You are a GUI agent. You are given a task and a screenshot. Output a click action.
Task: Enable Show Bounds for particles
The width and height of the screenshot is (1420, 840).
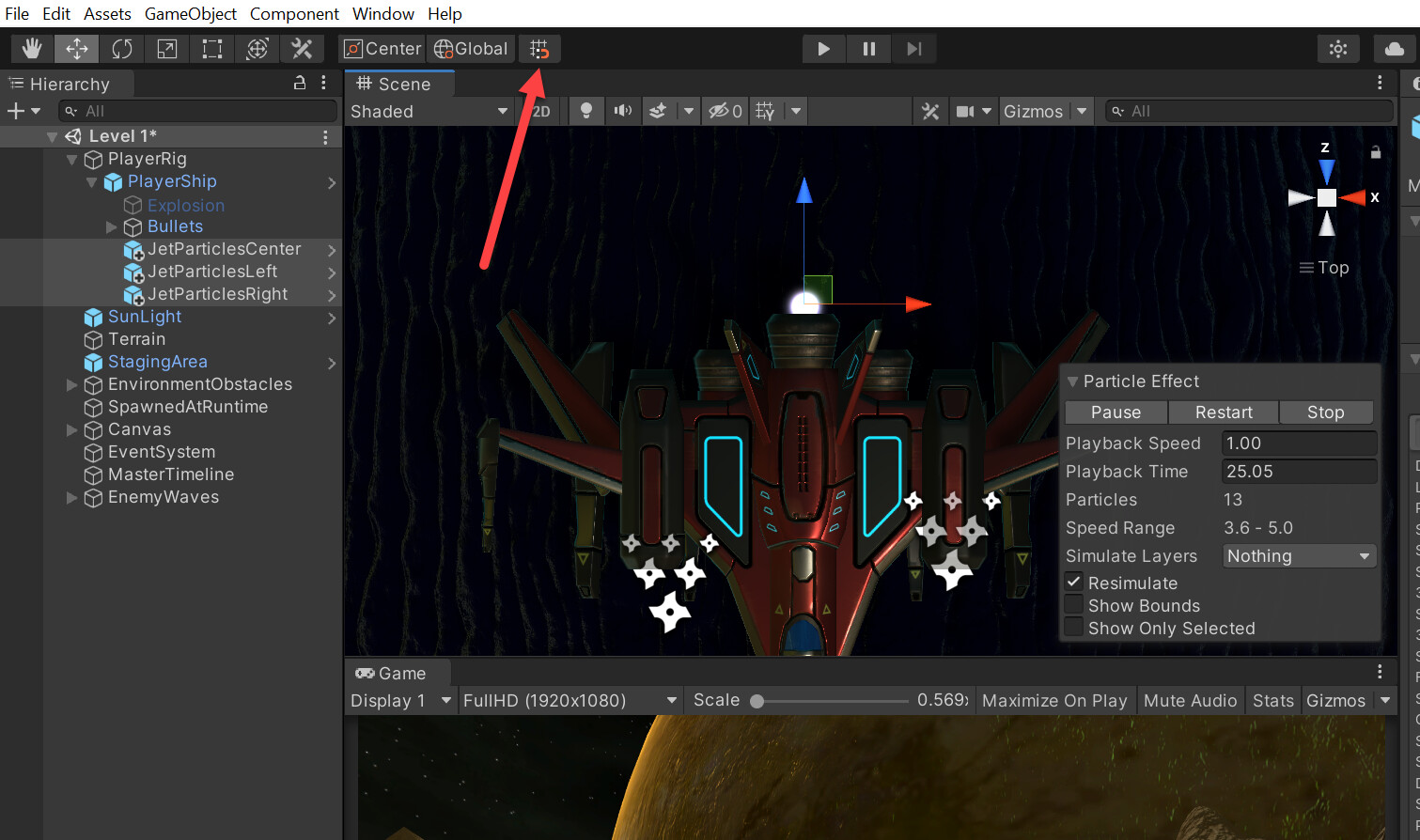(1073, 604)
